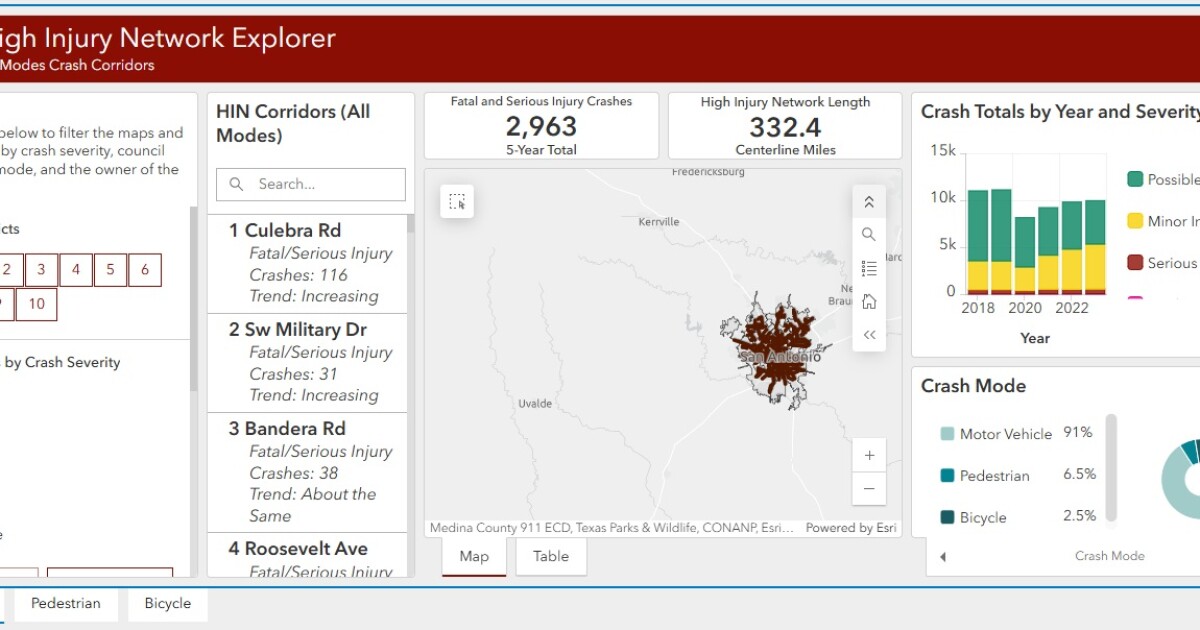1200x630 pixels.
Task: Select council district 3 filter
Action: pyautogui.click(x=40, y=269)
